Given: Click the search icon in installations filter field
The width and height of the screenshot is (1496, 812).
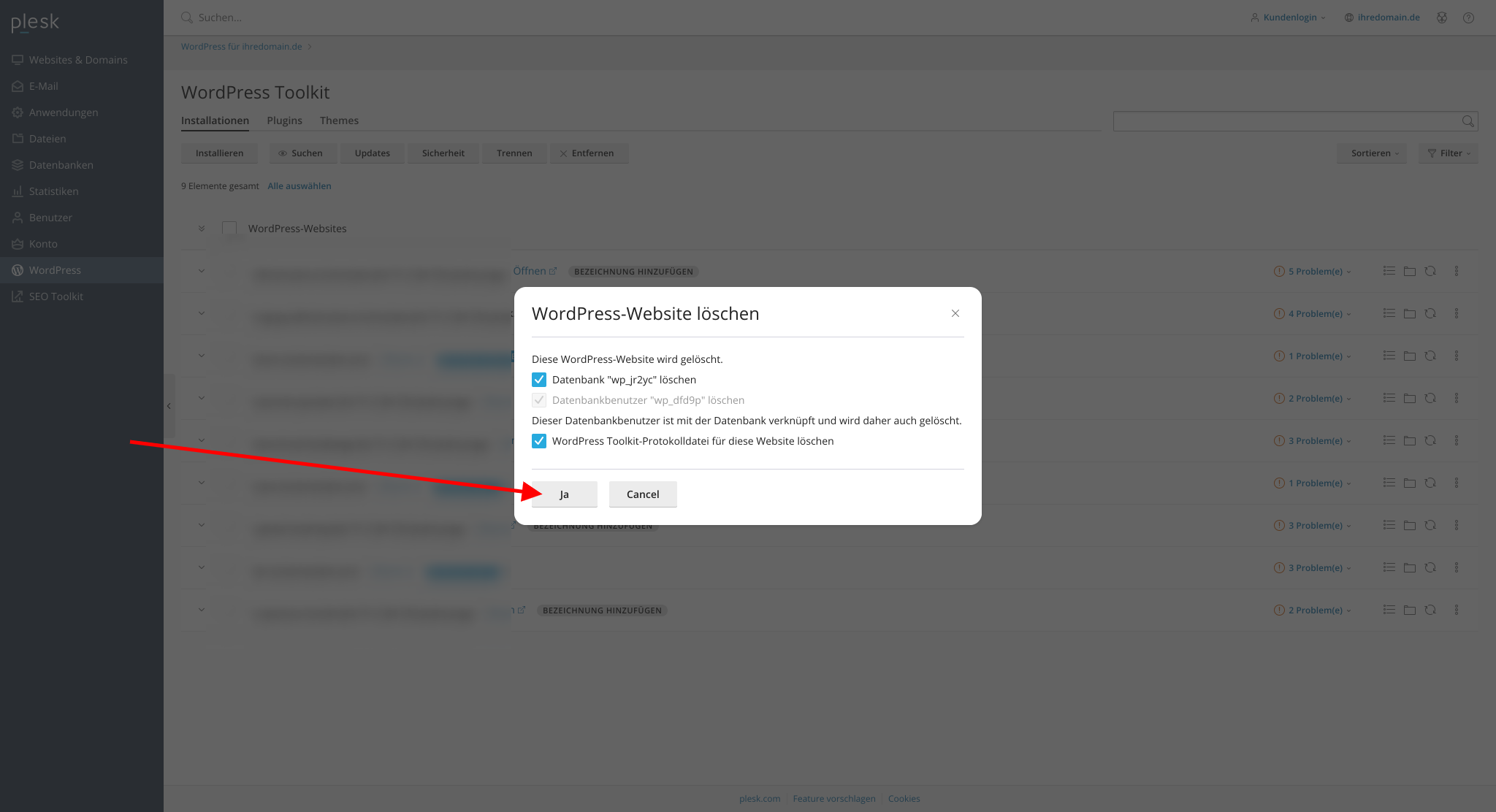Looking at the screenshot, I should [1468, 121].
